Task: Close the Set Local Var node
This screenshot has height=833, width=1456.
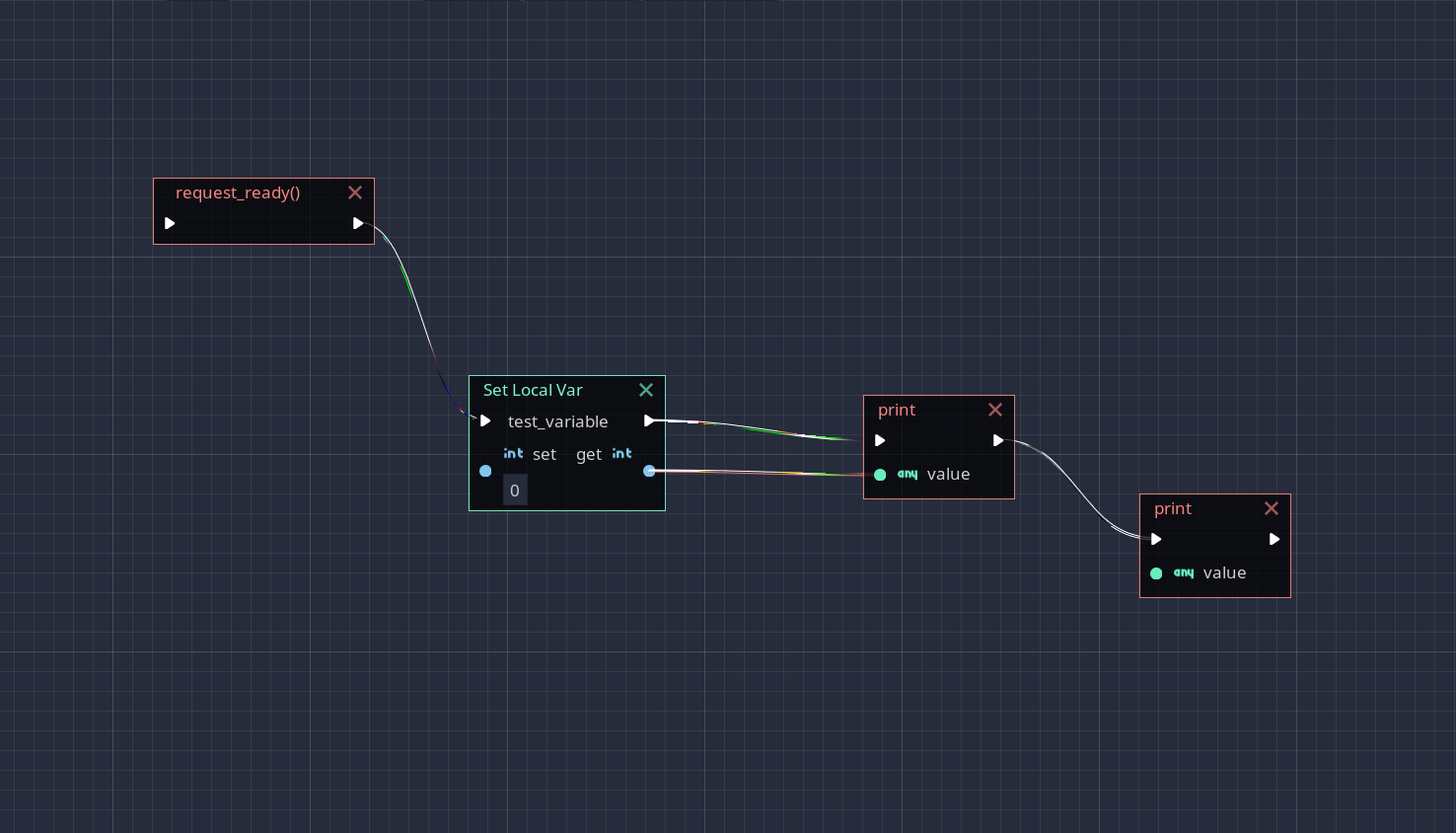Action: click(646, 390)
